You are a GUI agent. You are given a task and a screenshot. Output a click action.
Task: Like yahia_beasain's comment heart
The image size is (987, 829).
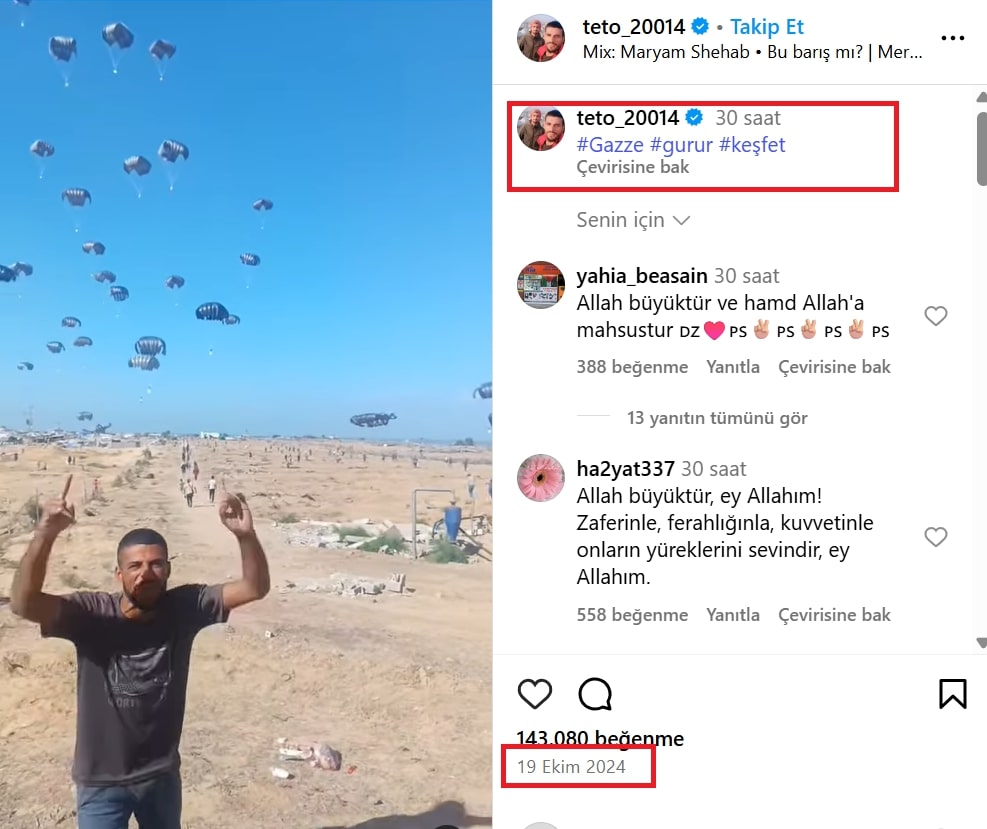935,315
